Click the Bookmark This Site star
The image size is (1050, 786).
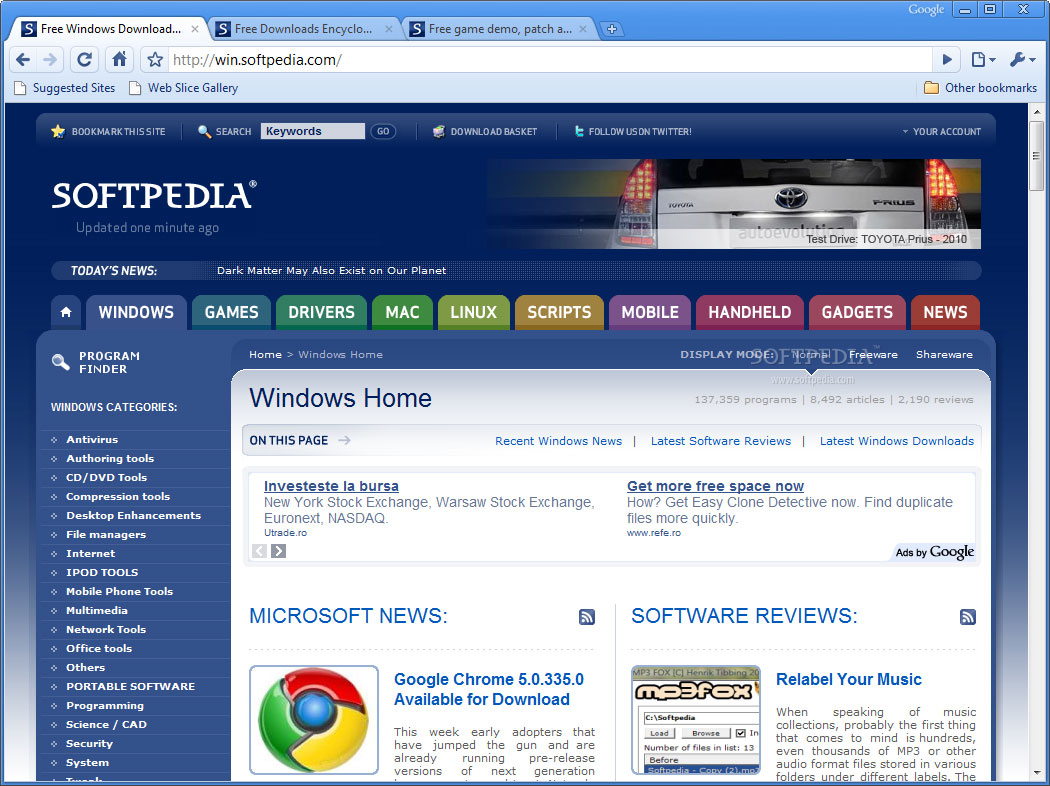click(x=58, y=131)
